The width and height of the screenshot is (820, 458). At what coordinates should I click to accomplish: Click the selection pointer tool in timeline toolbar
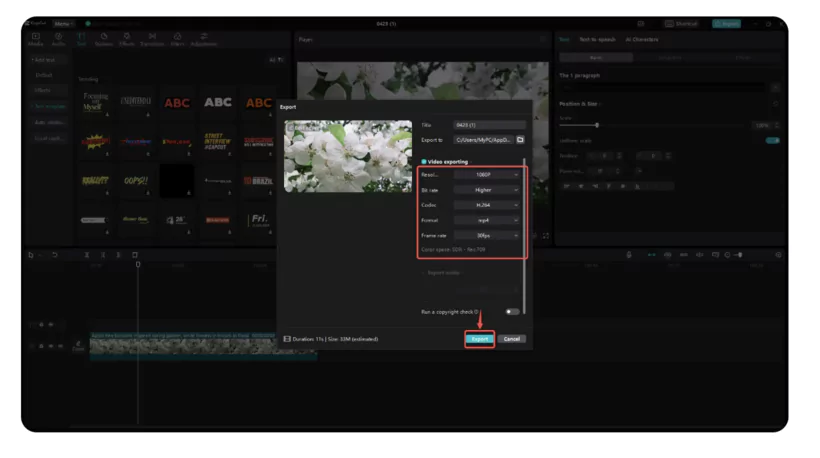(31, 255)
